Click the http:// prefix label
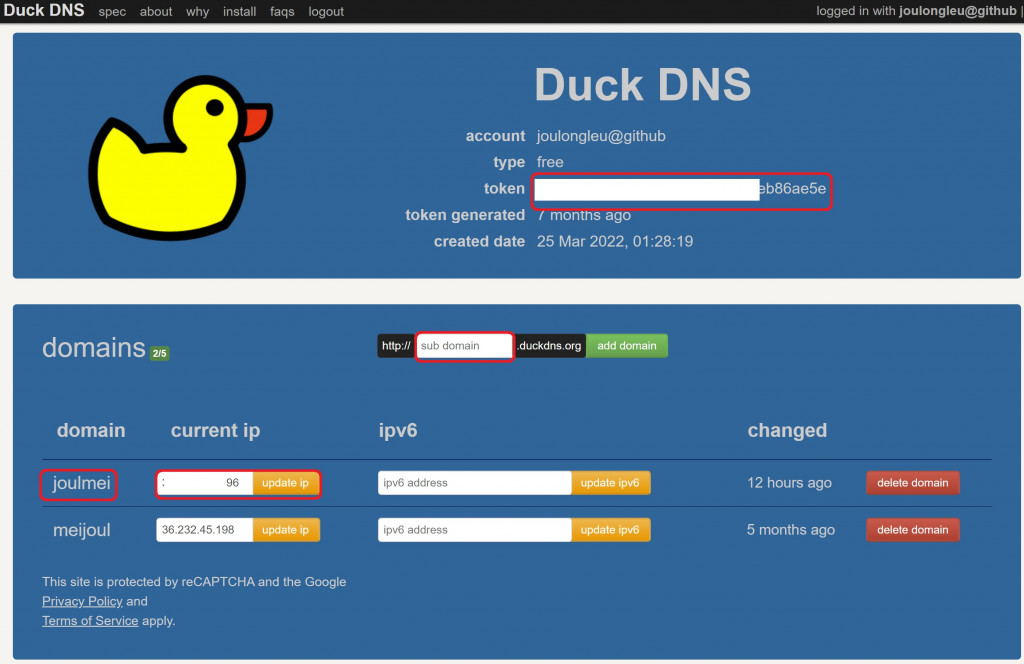The width and height of the screenshot is (1024, 664). [396, 346]
